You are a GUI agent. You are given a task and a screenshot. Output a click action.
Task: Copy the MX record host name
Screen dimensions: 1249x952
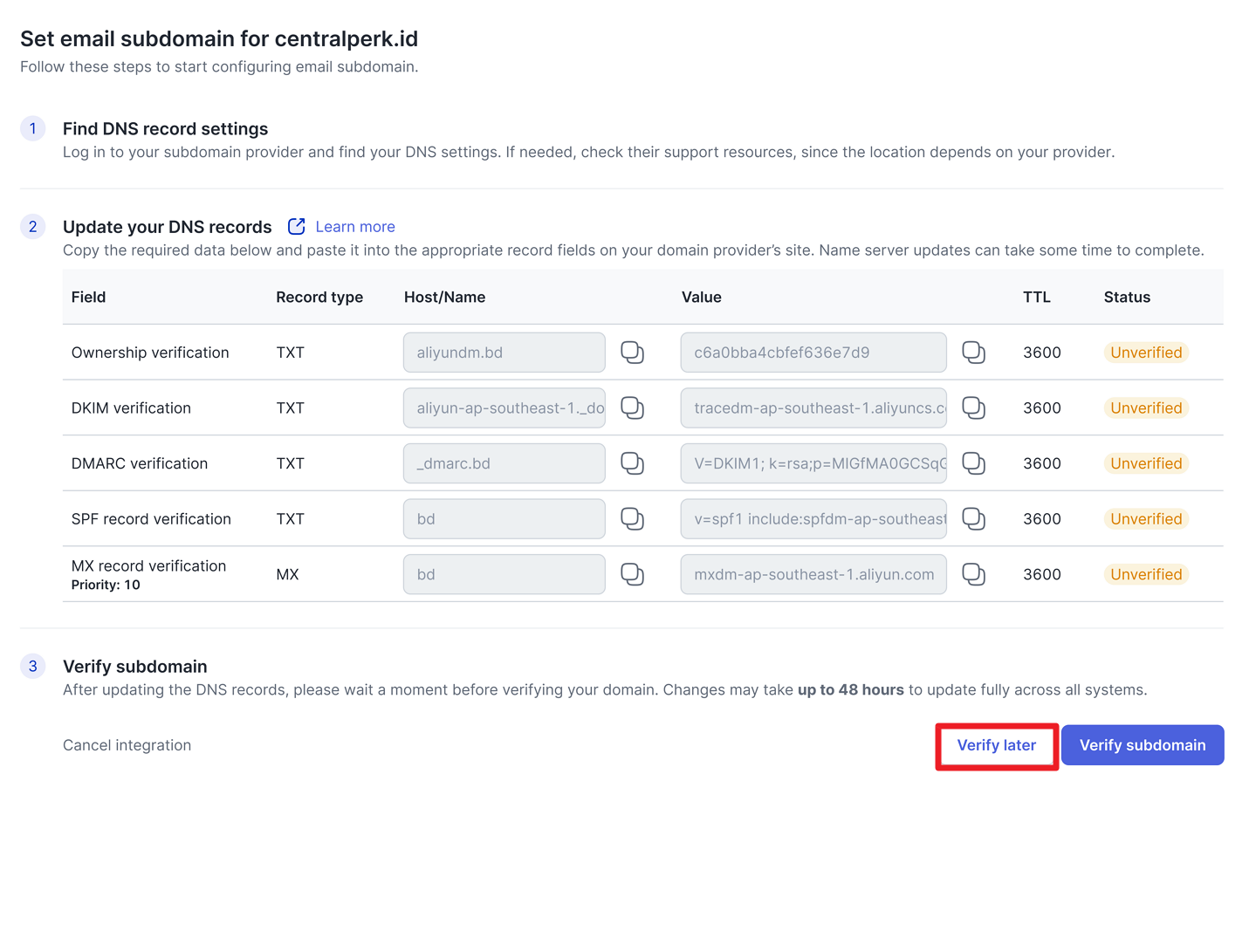click(x=632, y=574)
